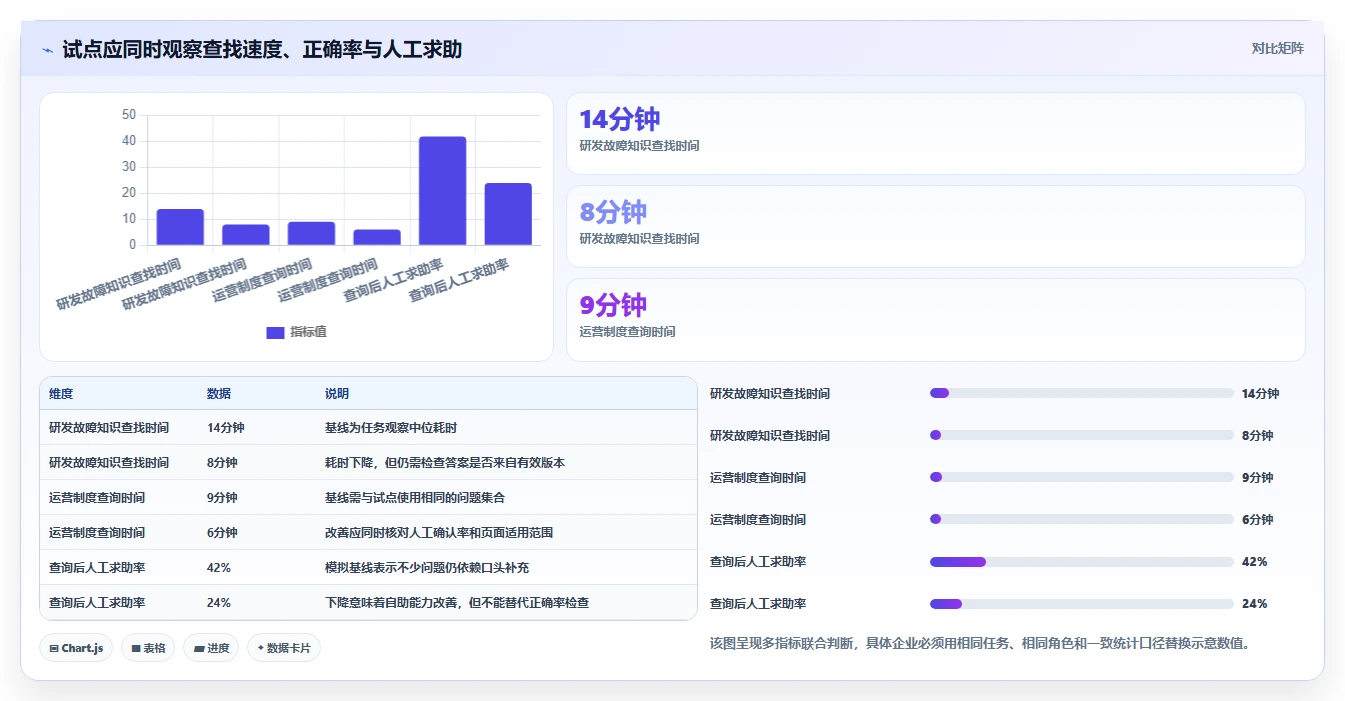Viewport: 1345px width, 701px height.
Task: Open the 9分钟 运营制度查询时间 card
Action: tap(936, 320)
